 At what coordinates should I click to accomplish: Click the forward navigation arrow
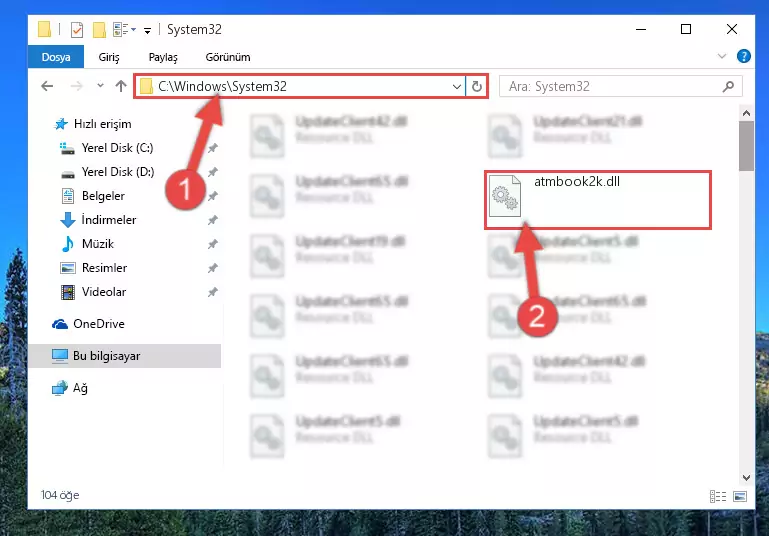pos(77,86)
